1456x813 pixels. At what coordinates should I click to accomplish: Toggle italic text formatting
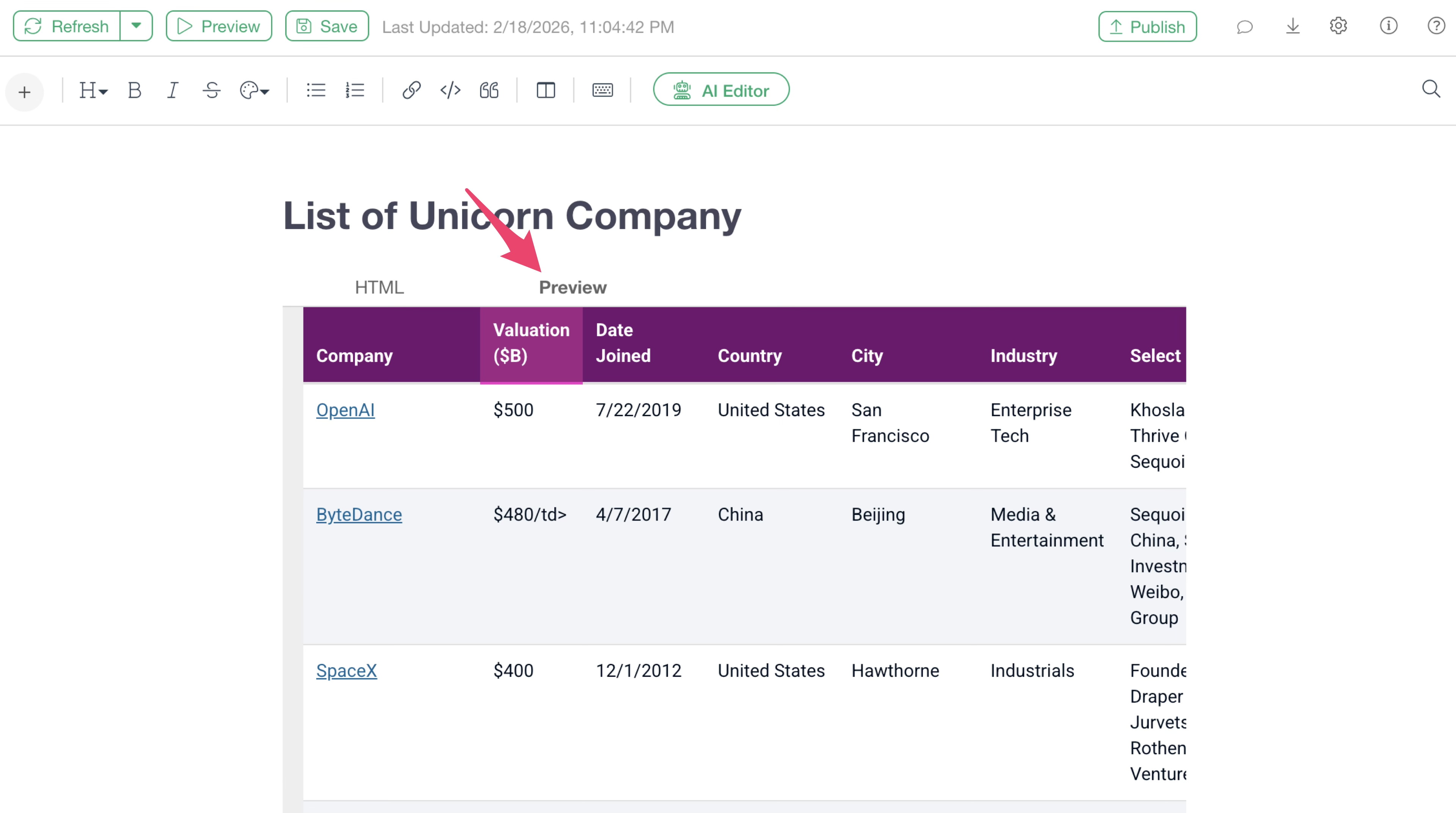pyautogui.click(x=173, y=91)
